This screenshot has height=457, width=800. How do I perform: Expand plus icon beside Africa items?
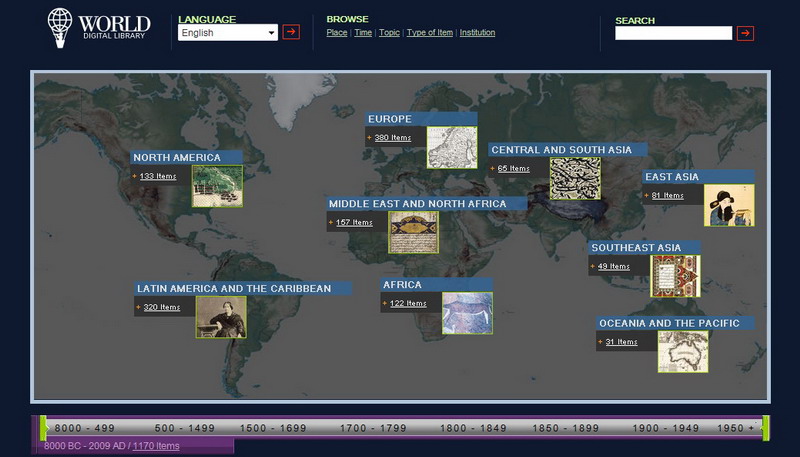tap(385, 304)
